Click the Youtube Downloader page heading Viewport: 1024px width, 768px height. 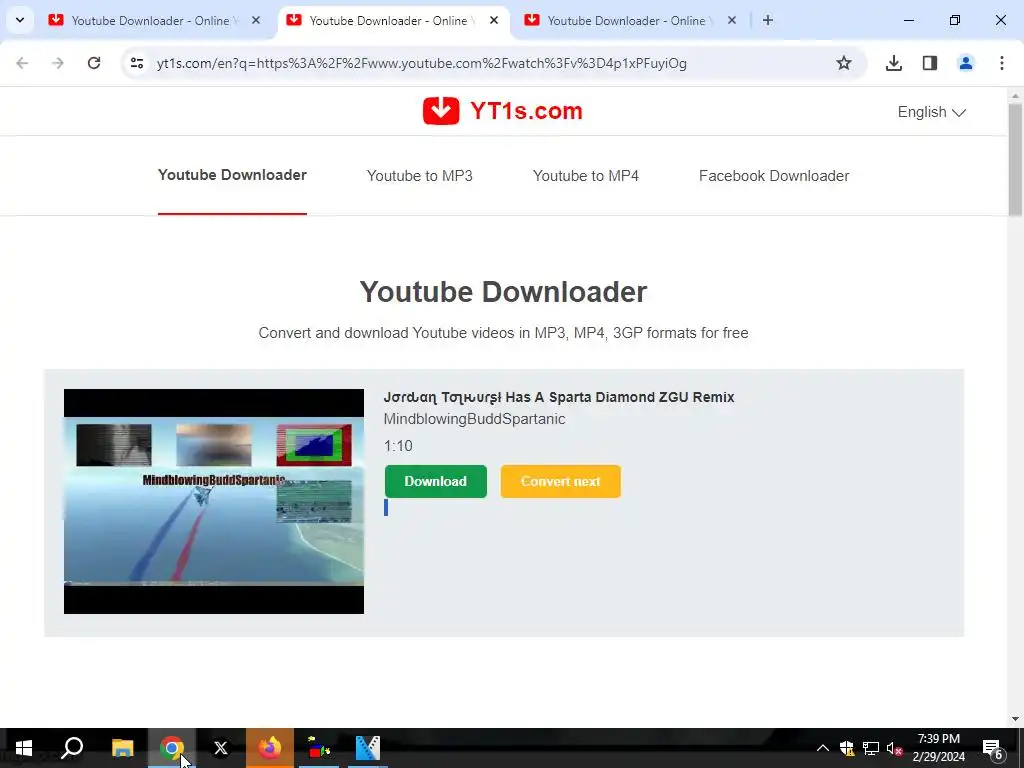click(504, 292)
